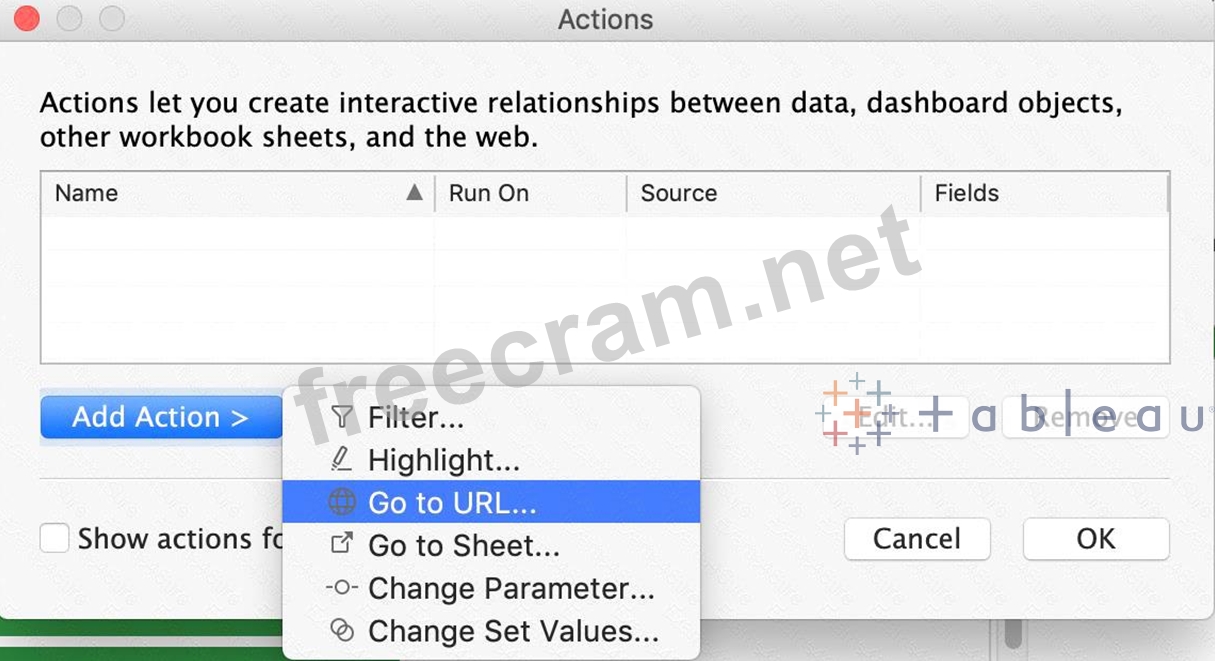Image resolution: width=1215 pixels, height=661 pixels.
Task: Open the Add Action dropdown button
Action: tap(160, 417)
